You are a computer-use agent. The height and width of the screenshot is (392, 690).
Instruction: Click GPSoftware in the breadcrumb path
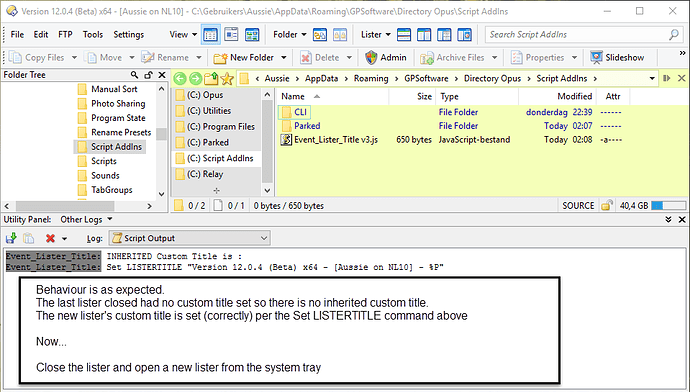(426, 78)
